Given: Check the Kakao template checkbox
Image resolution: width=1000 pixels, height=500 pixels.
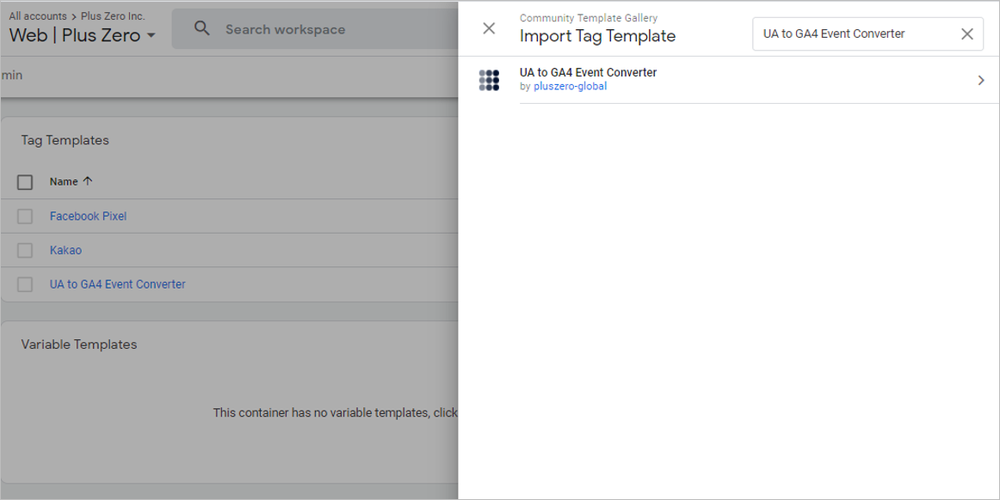Looking at the screenshot, I should [x=25, y=251].
